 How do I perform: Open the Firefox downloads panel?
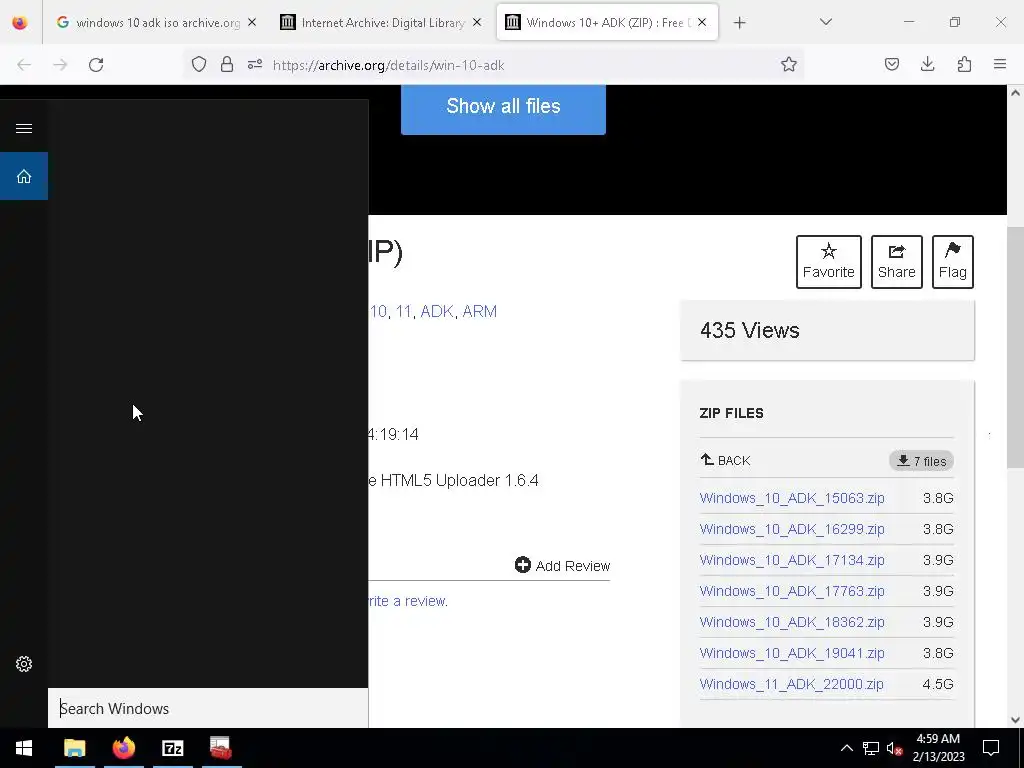[927, 65]
